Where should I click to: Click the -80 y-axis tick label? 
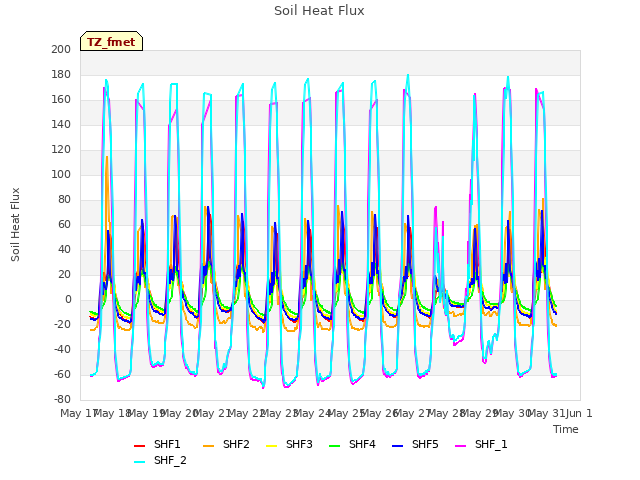(62, 399)
